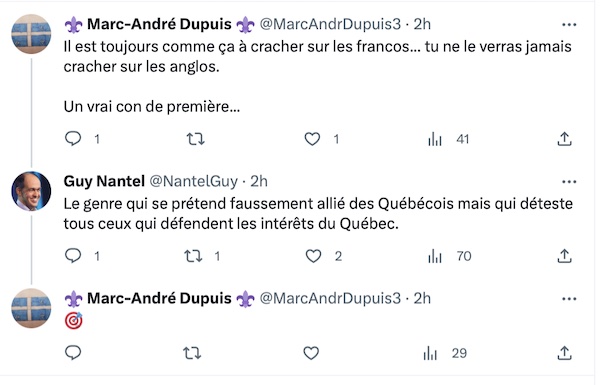The image size is (600, 385).
Task: Open Marc-André Dupuis avatar on last tweet
Action: coord(31,308)
